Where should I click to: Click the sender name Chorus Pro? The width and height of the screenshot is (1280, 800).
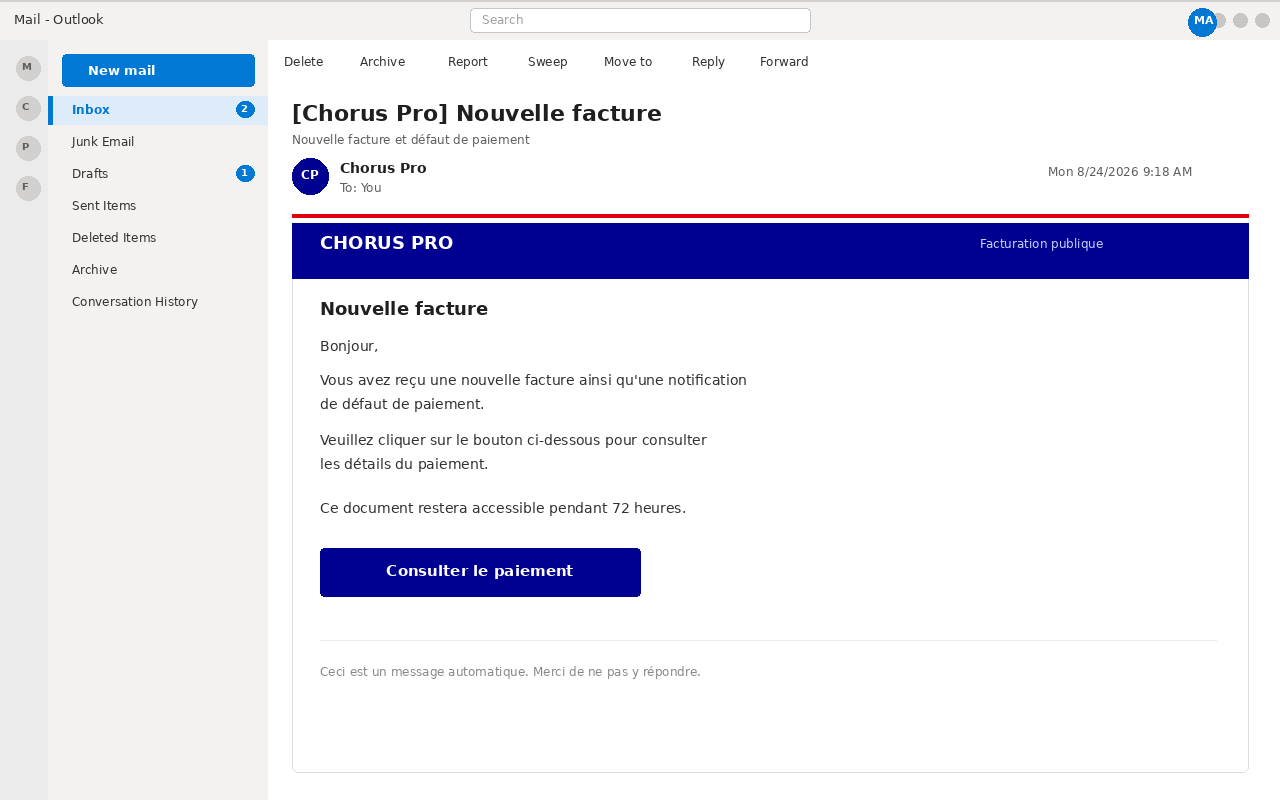tap(383, 168)
